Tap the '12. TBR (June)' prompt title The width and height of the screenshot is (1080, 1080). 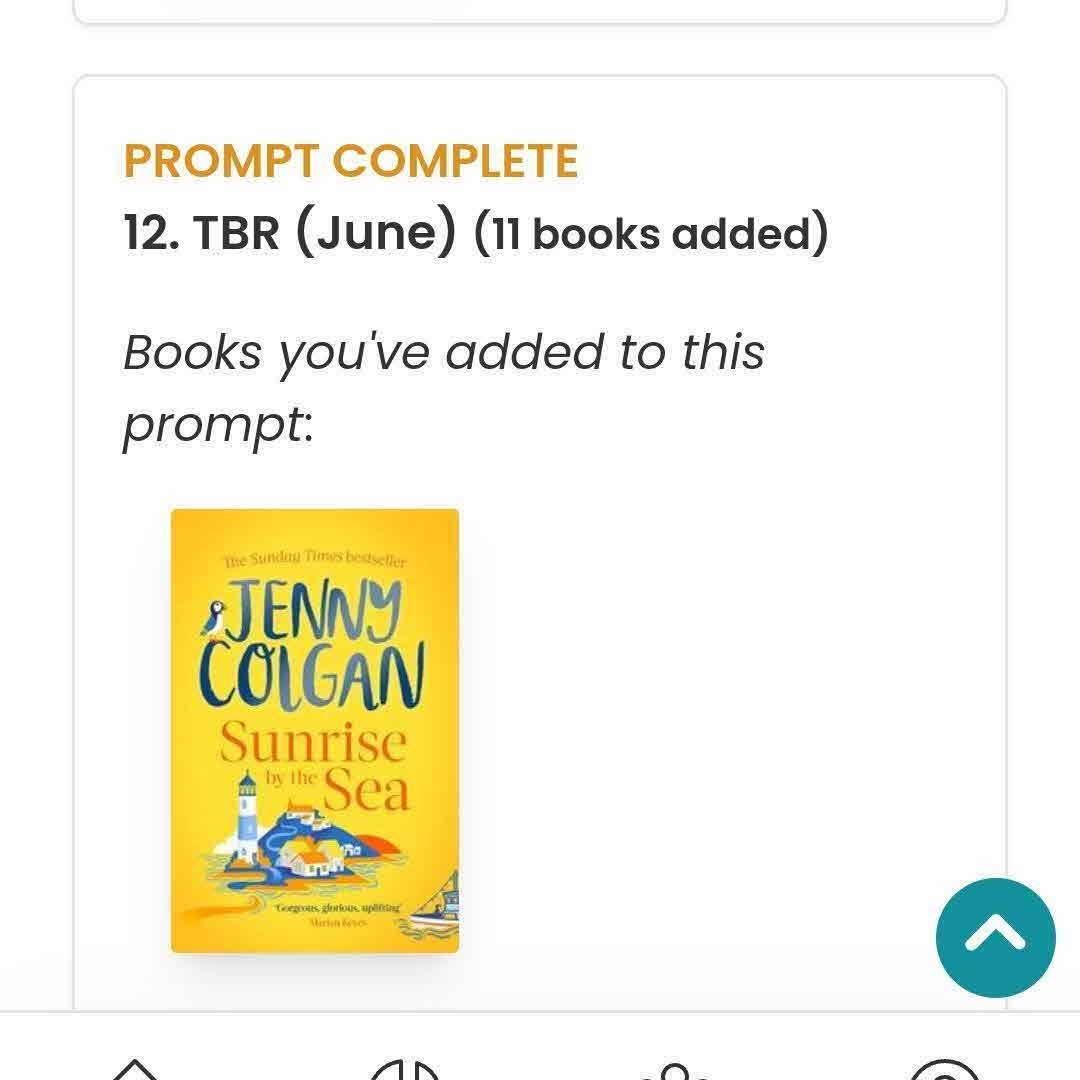(290, 232)
